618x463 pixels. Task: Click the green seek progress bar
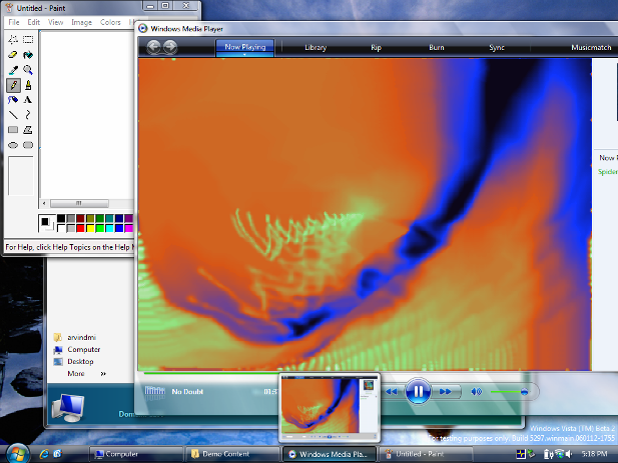[213, 372]
